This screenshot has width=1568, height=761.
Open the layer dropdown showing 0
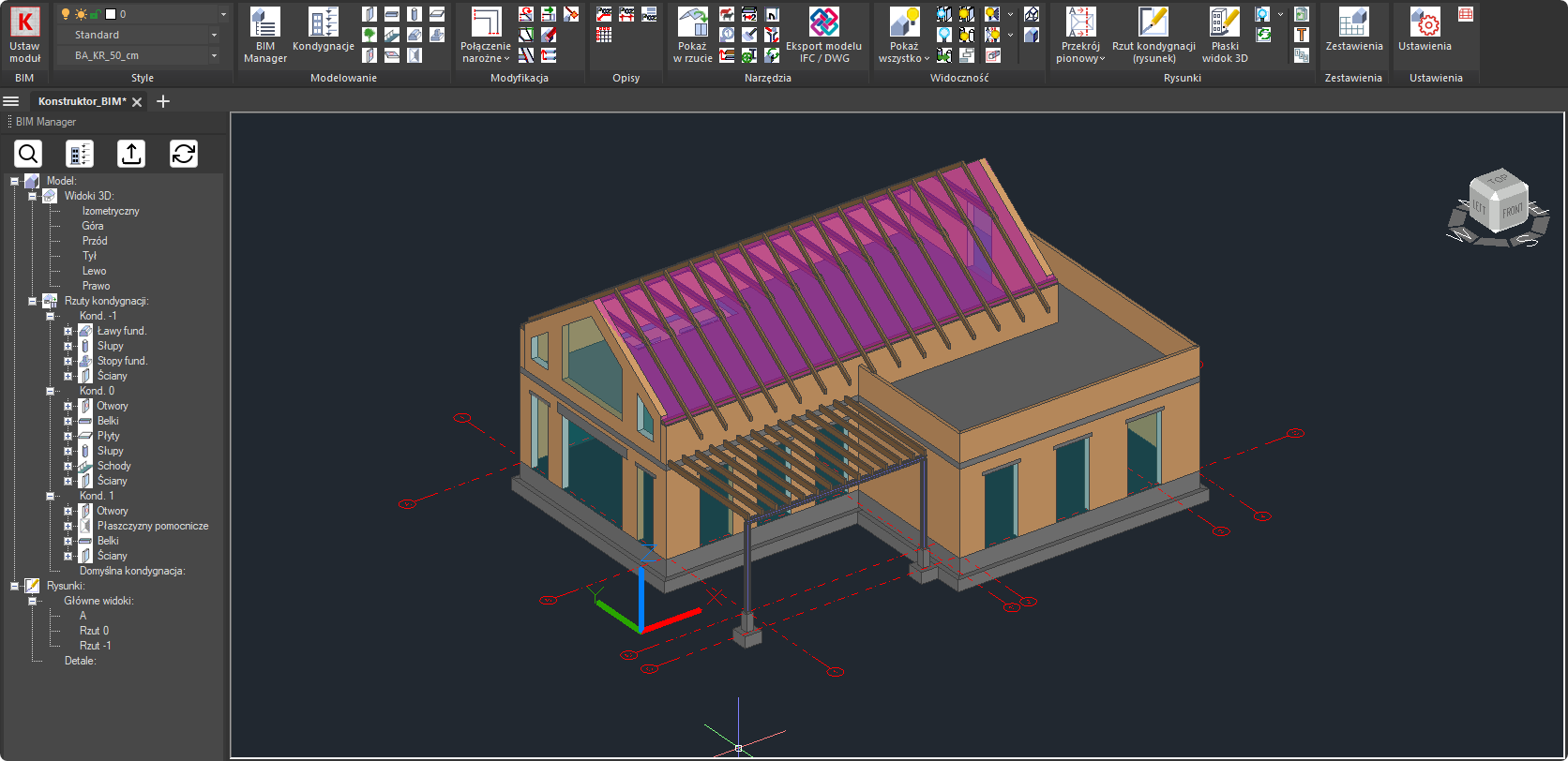click(223, 14)
